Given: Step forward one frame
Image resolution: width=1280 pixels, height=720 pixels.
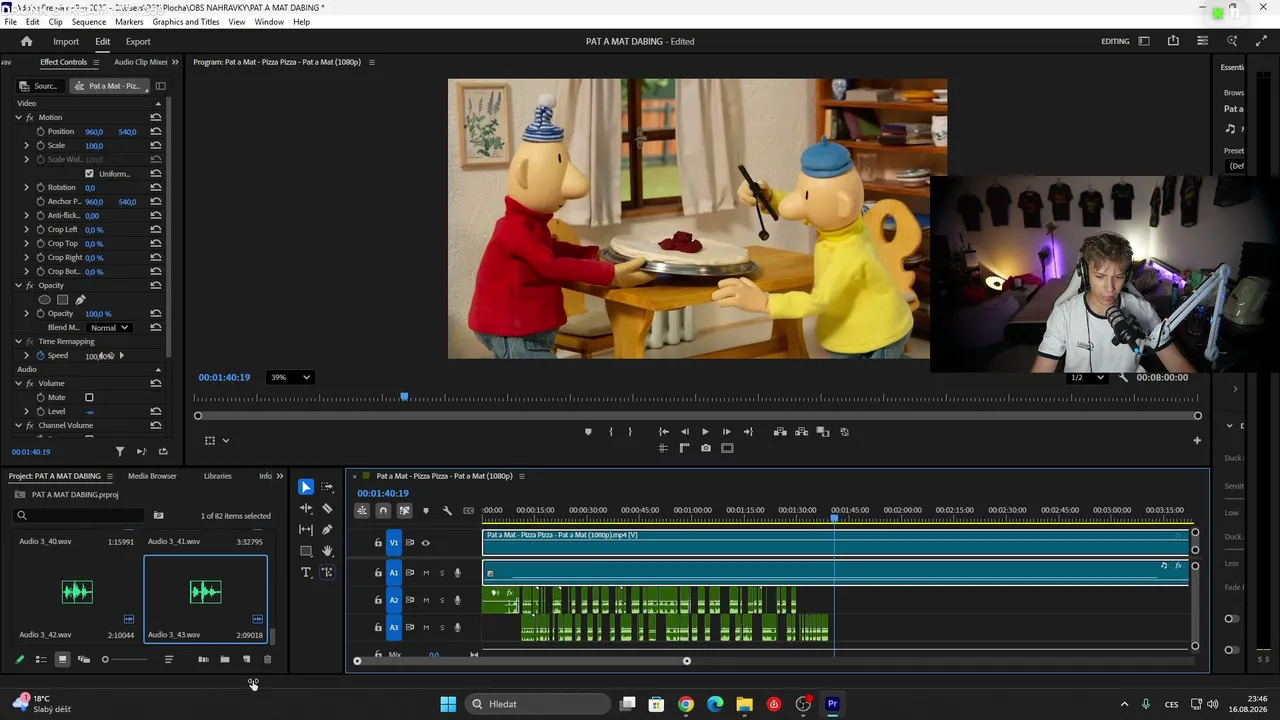Looking at the screenshot, I should pyautogui.click(x=727, y=432).
